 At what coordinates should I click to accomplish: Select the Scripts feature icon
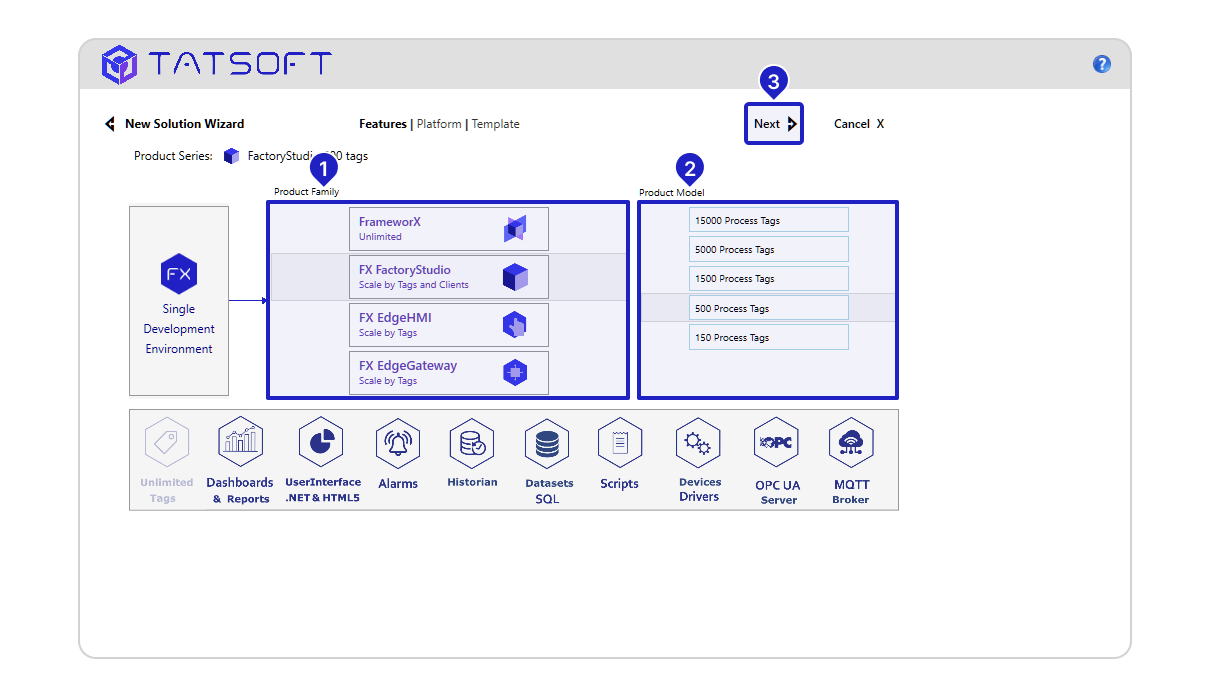pos(620,443)
